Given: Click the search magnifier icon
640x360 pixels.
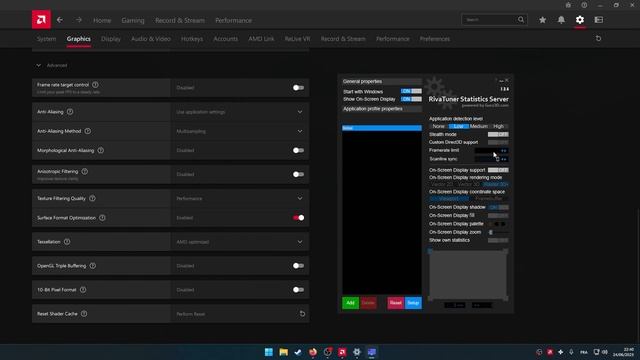Looking at the screenshot, I should 521,20.
